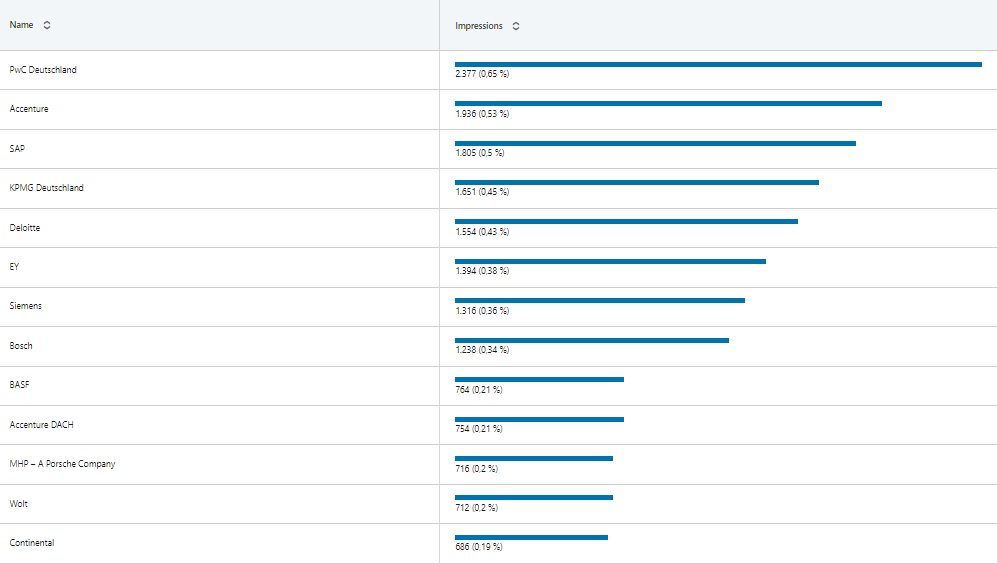
Task: Select the Wolt row name
Action: 18,504
